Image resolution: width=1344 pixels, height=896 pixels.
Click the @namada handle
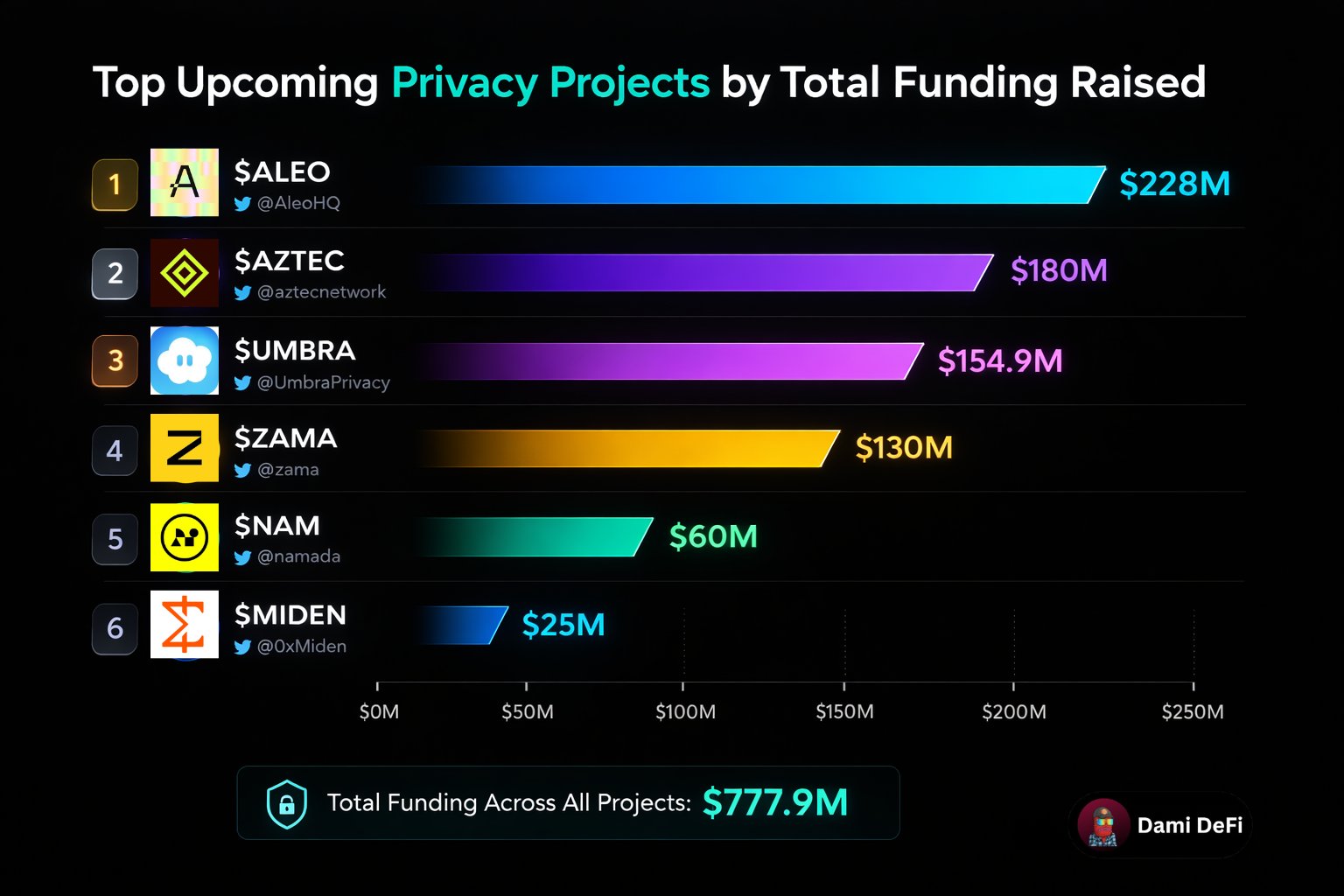(298, 556)
